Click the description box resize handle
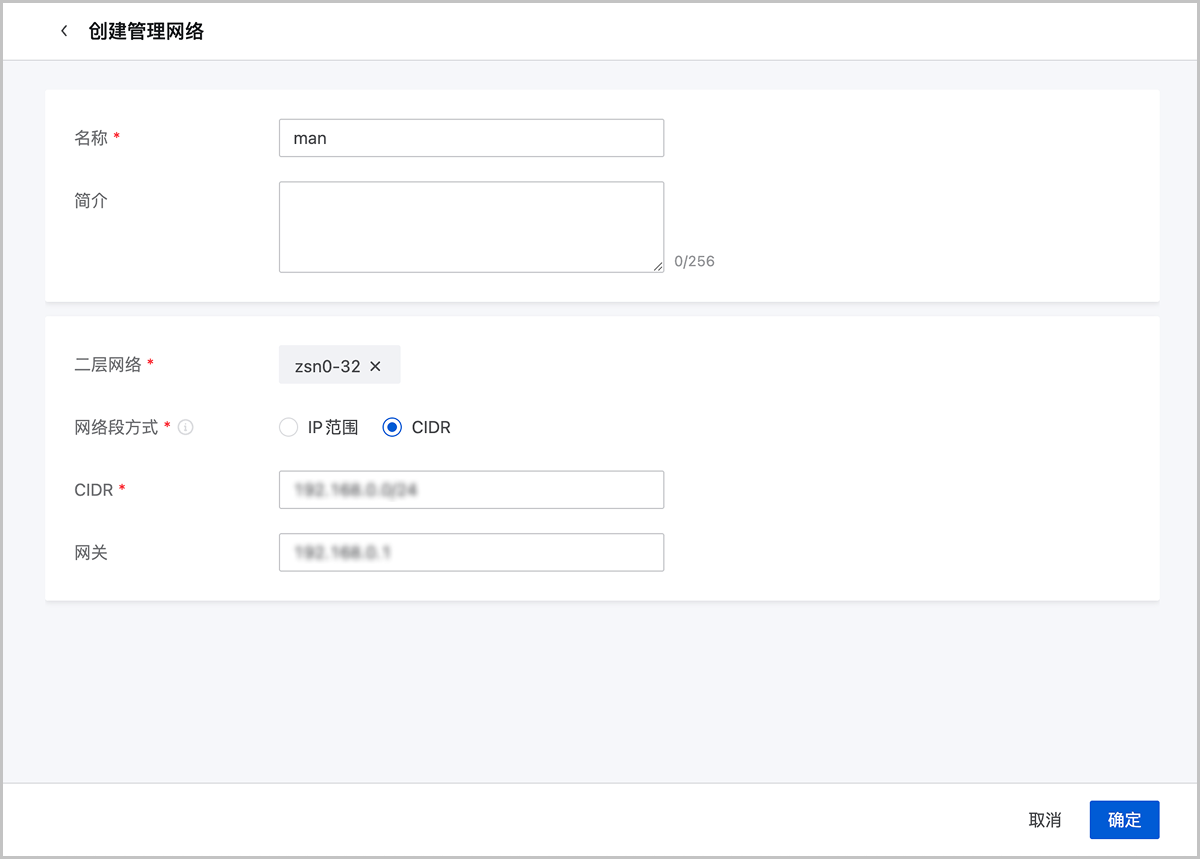Screen dimensions: 1200x859 [658, 266]
